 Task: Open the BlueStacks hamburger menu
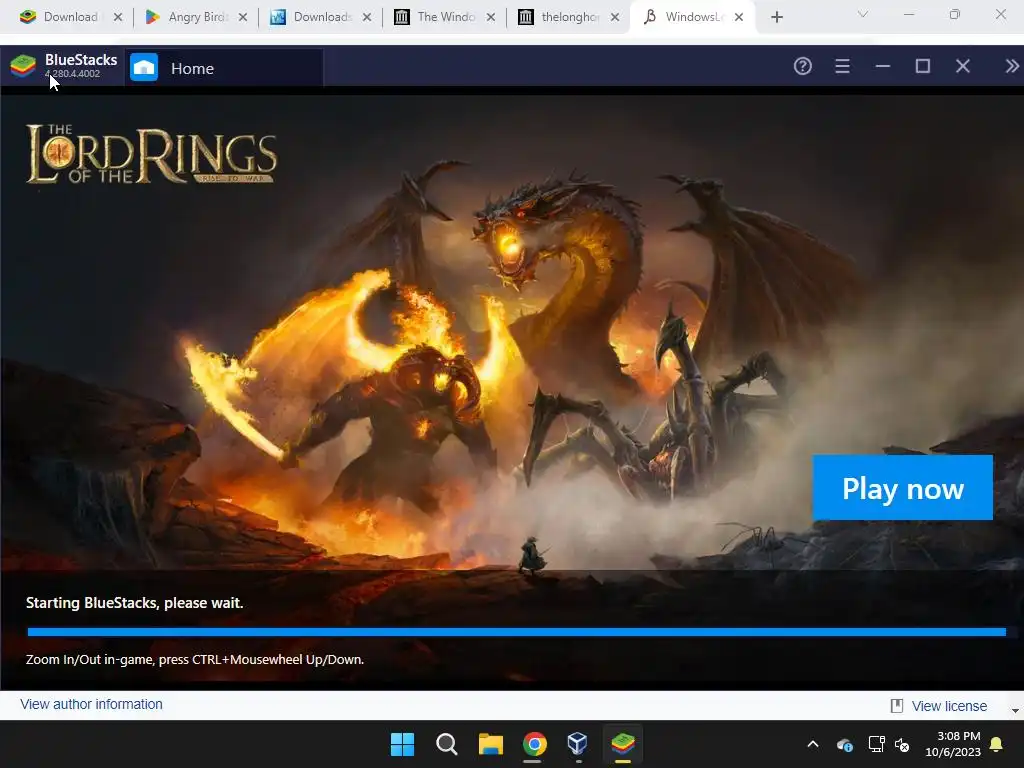pyautogui.click(x=842, y=66)
